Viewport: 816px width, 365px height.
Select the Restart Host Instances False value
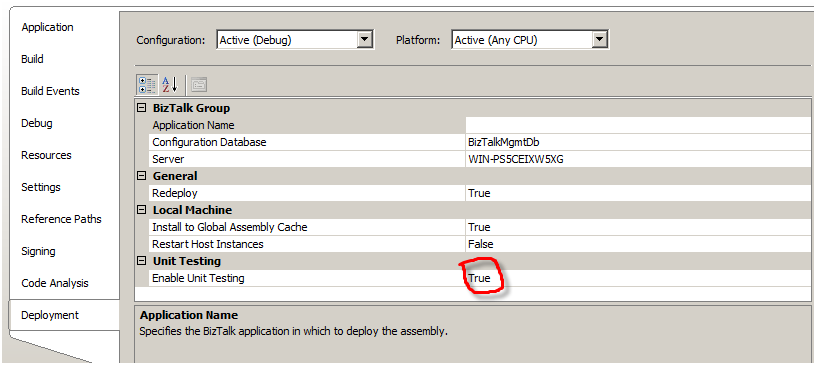click(x=638, y=244)
